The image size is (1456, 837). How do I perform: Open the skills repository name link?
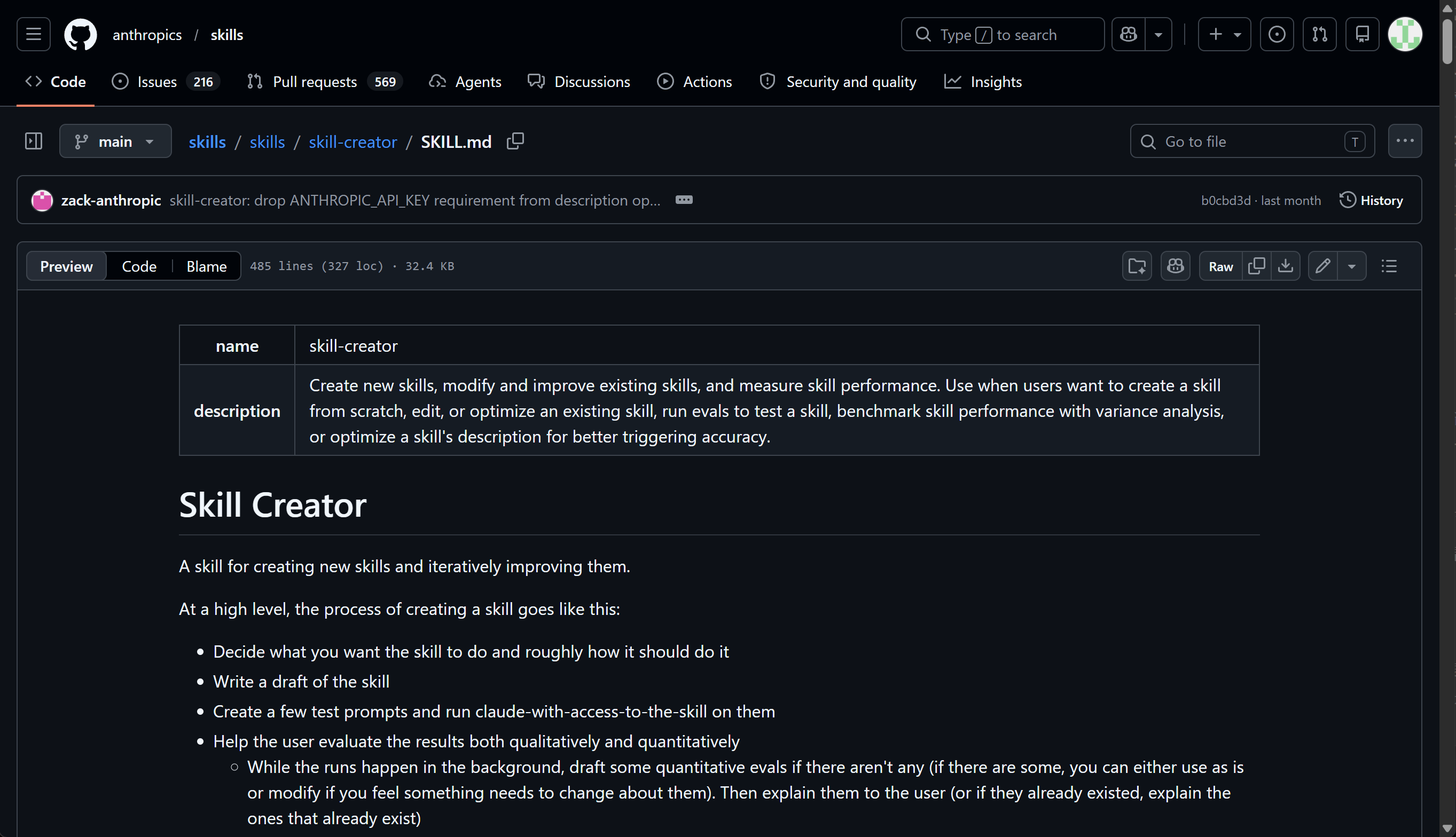pos(226,35)
